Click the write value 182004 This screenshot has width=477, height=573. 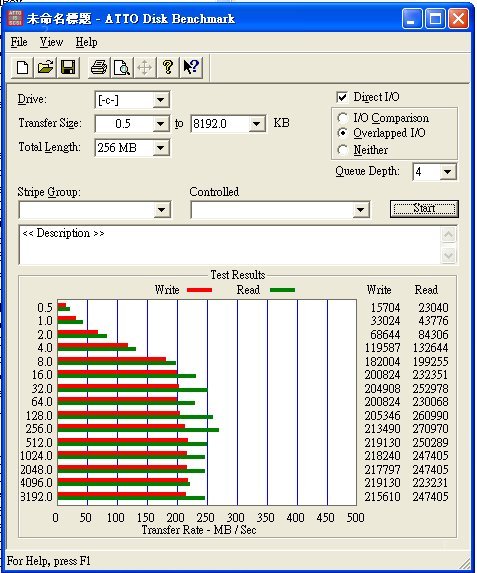point(382,362)
